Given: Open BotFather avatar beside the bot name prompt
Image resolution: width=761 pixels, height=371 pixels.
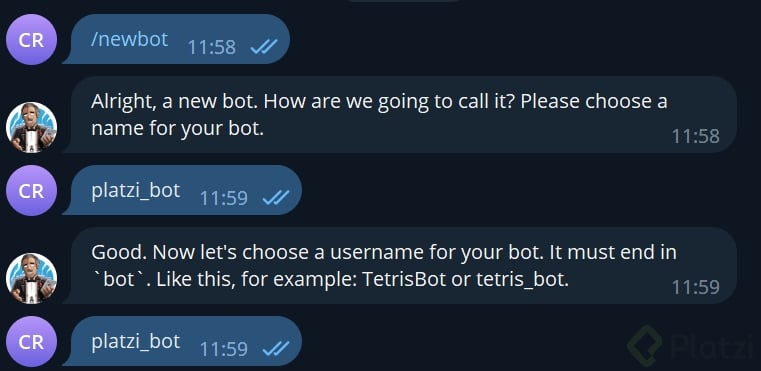Looking at the screenshot, I should click(x=32, y=128).
